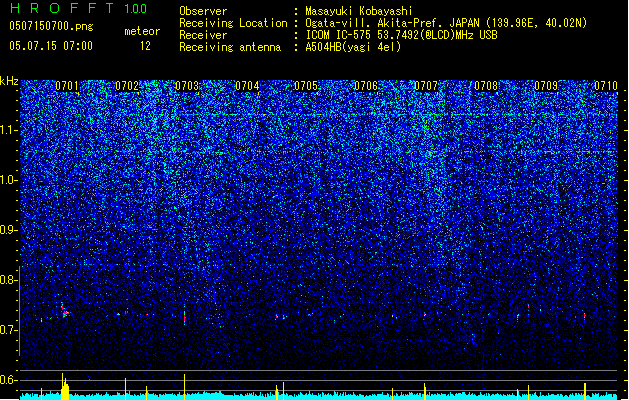Click the 0705 time marker

(306, 86)
